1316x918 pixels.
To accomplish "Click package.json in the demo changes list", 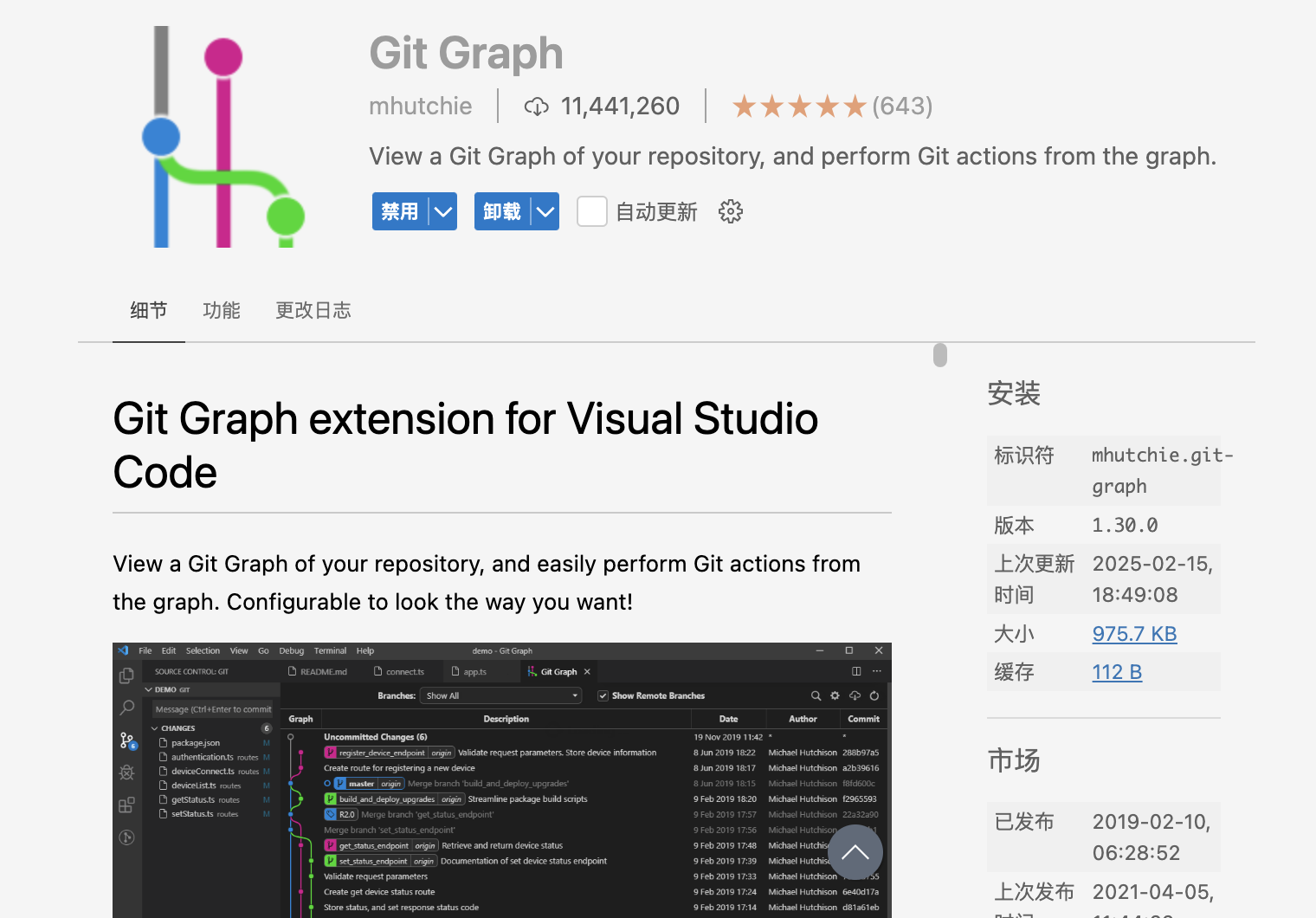I will point(196,743).
